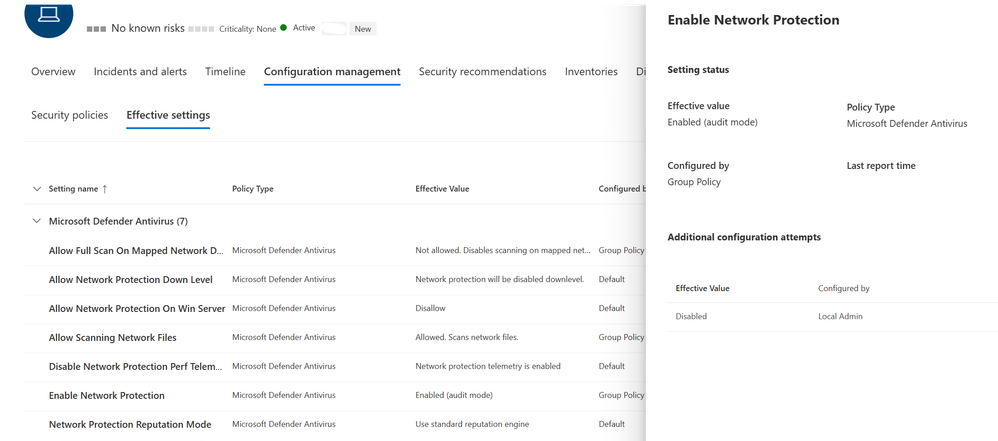Select the Inventories tab

coord(591,72)
